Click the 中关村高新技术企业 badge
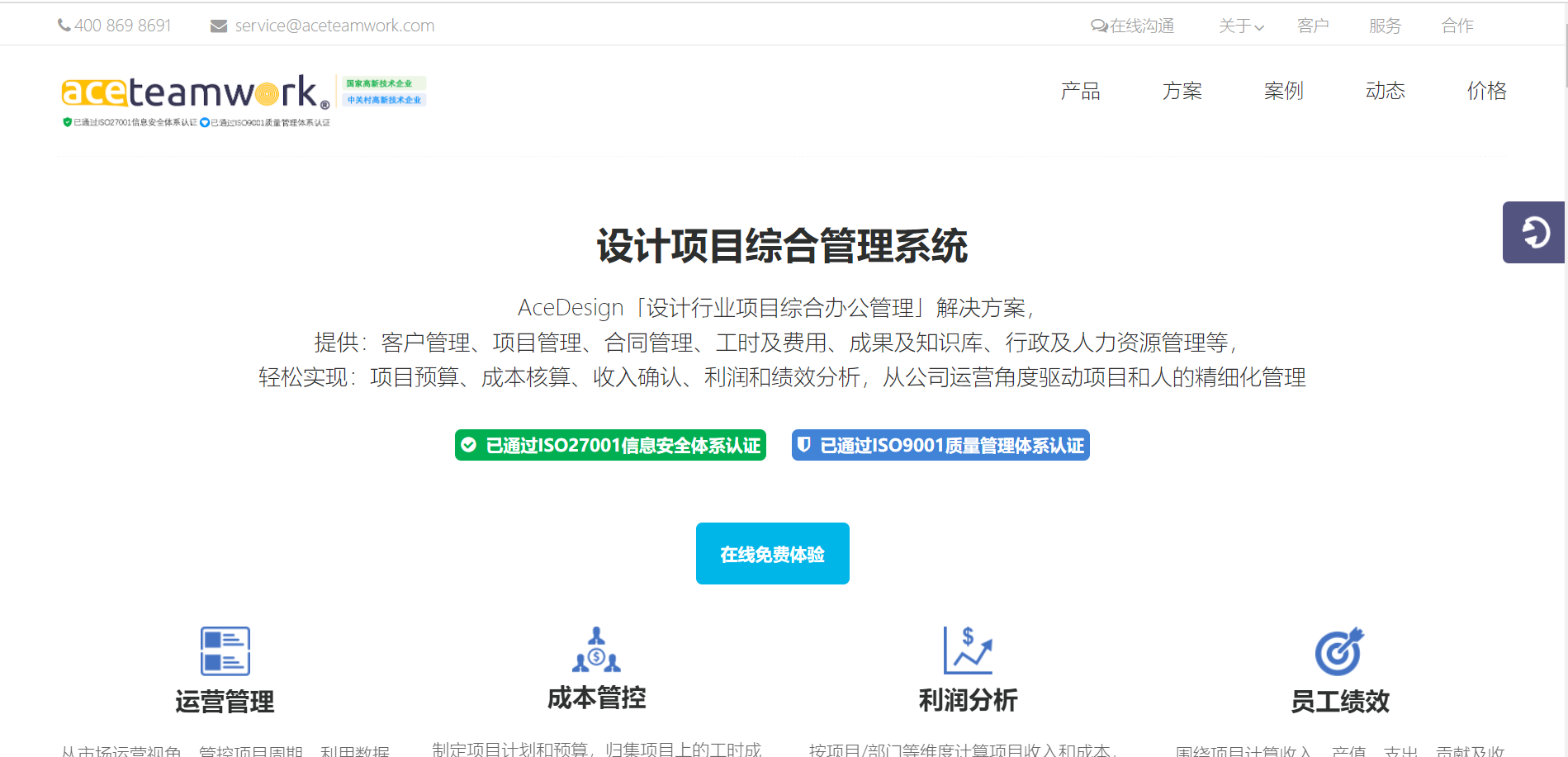The image size is (1568, 757). pos(383,100)
